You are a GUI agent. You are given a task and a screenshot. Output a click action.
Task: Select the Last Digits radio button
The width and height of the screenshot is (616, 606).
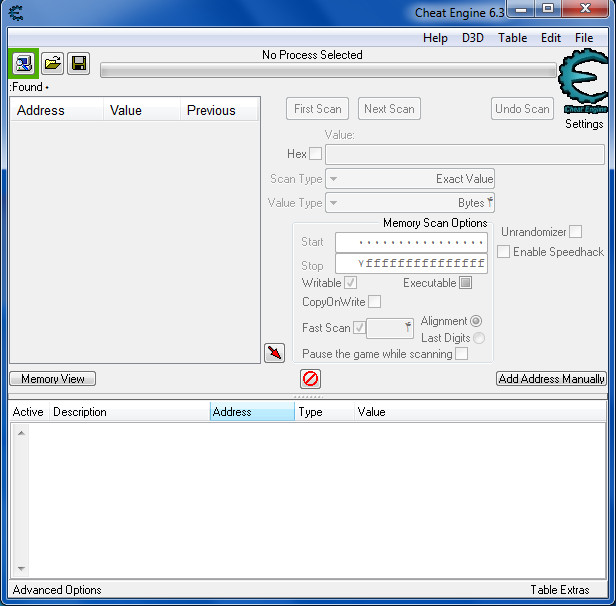(x=478, y=338)
